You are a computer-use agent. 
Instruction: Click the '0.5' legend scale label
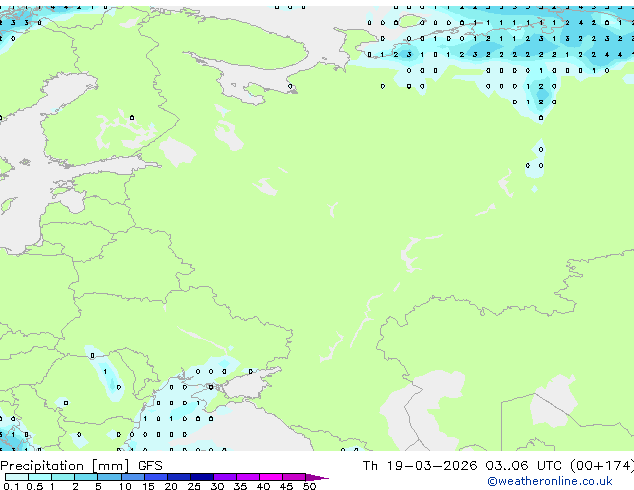pyautogui.click(x=34, y=486)
